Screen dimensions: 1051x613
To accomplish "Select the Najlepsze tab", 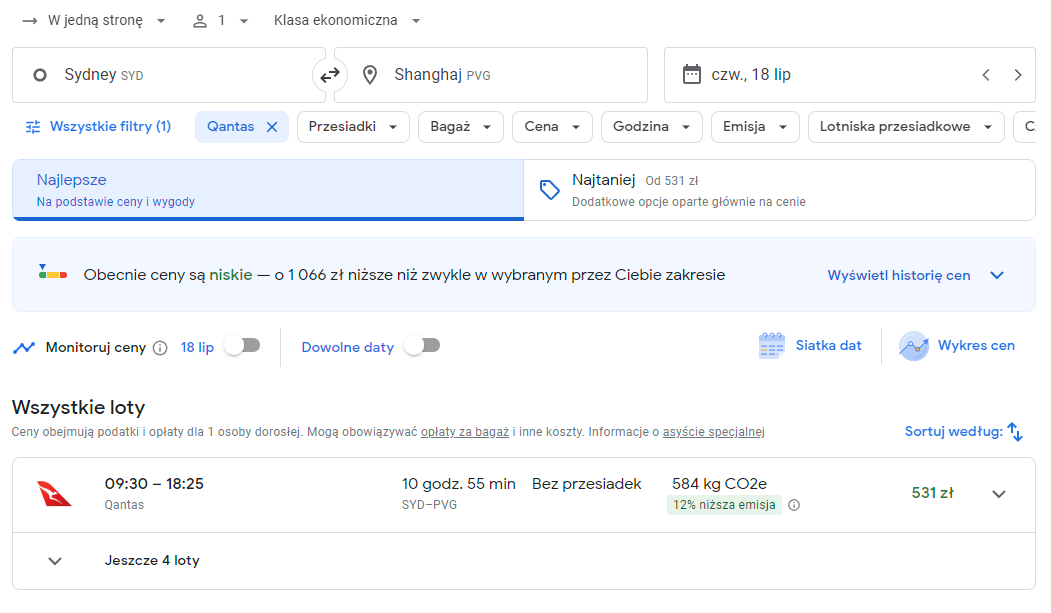I will pos(268,190).
